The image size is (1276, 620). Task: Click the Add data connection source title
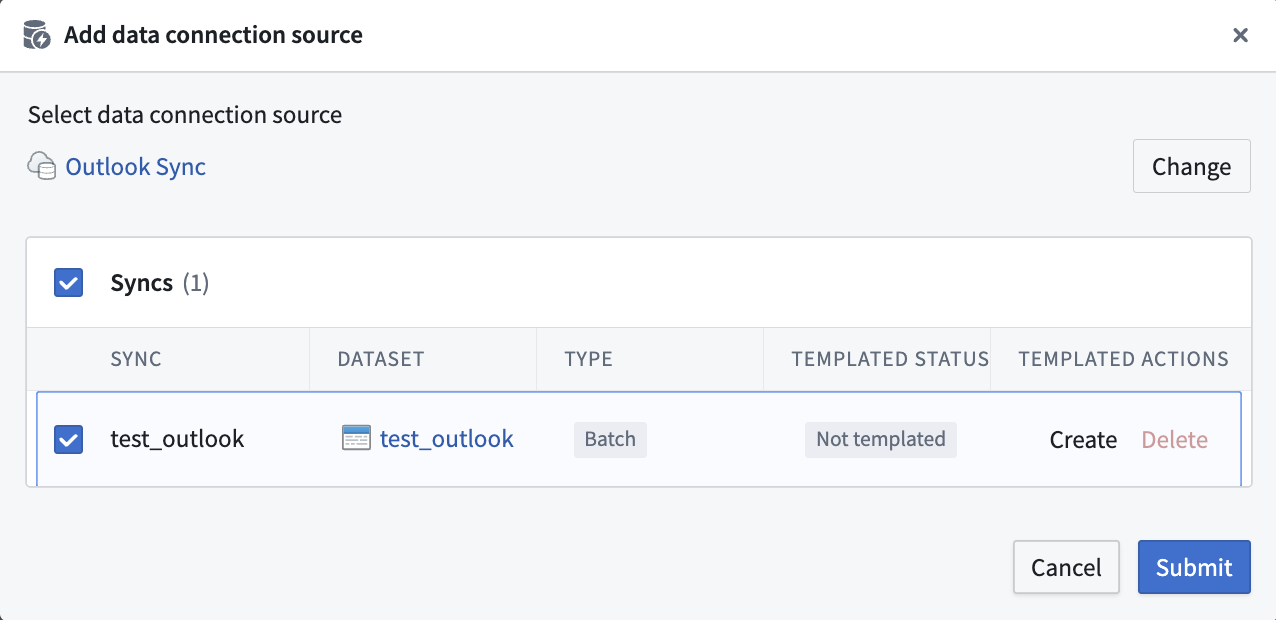coord(213,36)
